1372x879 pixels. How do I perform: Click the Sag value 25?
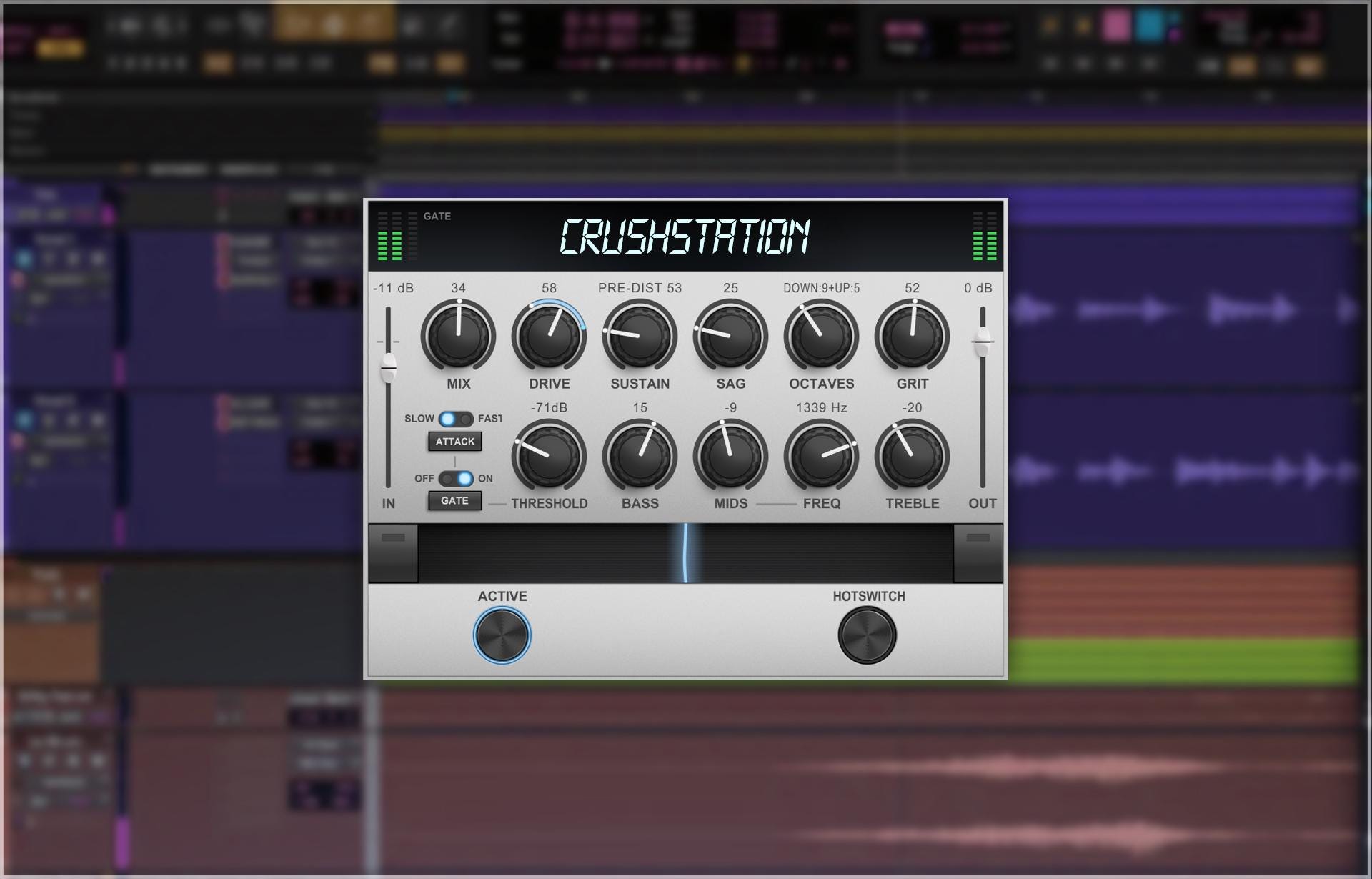coord(730,288)
